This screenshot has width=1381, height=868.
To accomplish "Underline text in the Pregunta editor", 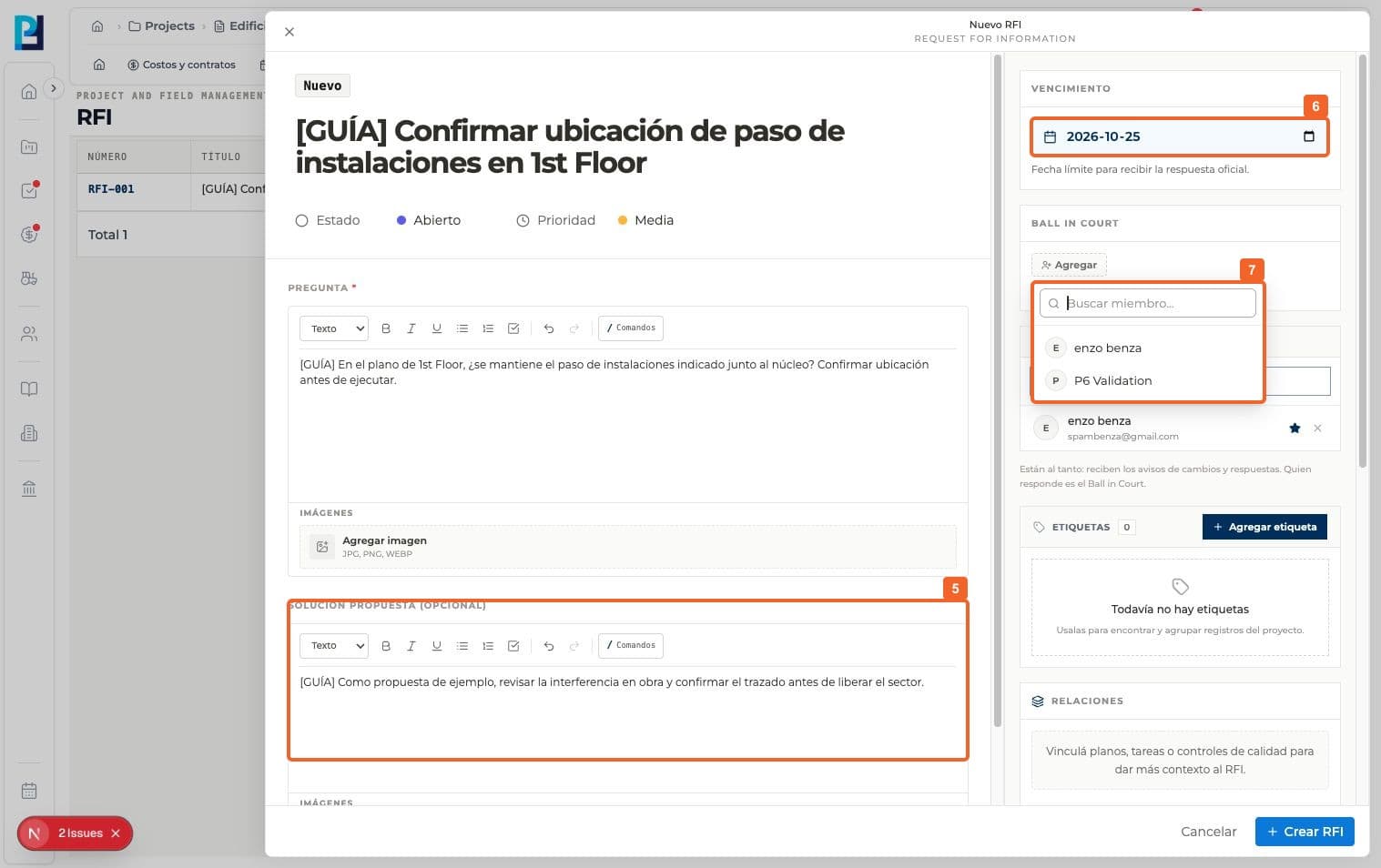I will coord(437,328).
